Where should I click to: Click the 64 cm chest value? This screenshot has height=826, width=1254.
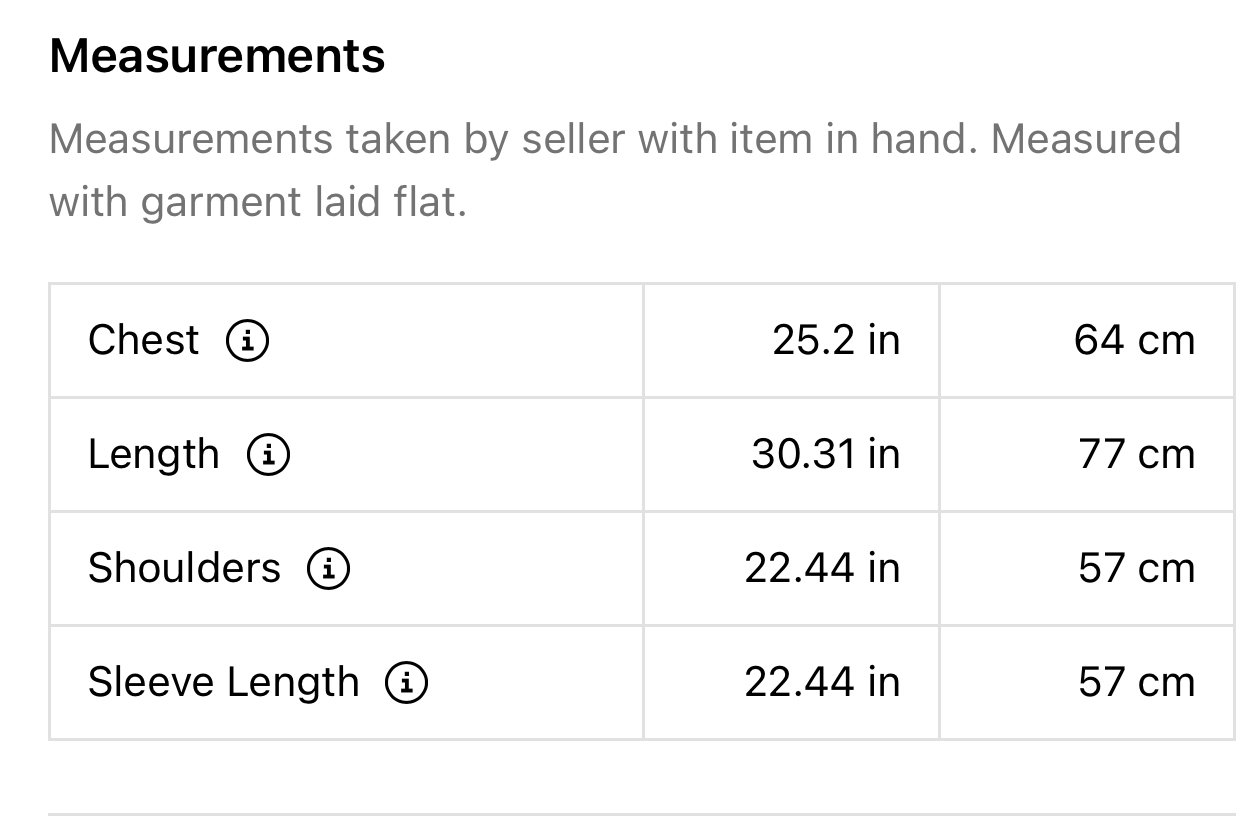pyautogui.click(x=1135, y=341)
